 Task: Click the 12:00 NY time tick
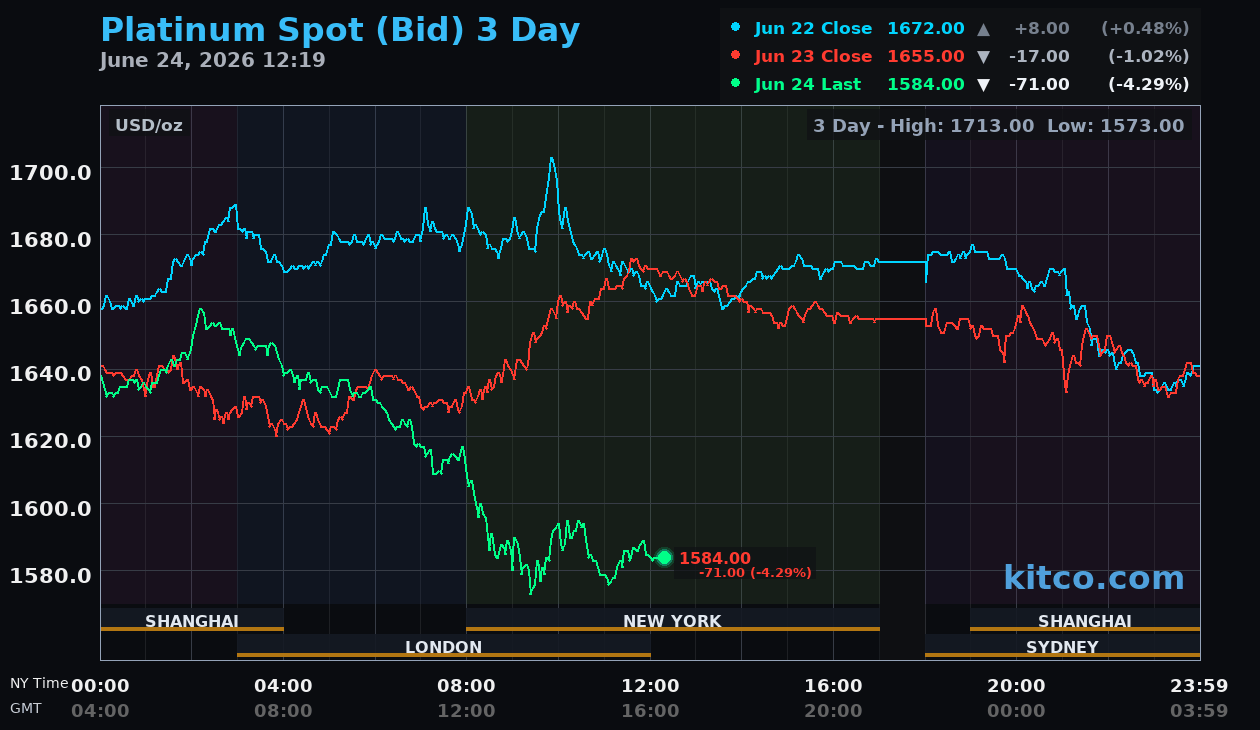(x=650, y=686)
